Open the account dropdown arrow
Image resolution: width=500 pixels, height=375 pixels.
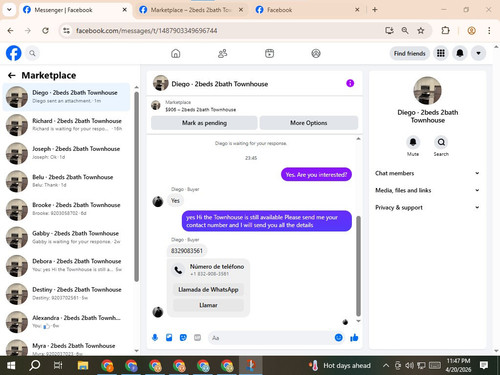pyautogui.click(x=478, y=53)
